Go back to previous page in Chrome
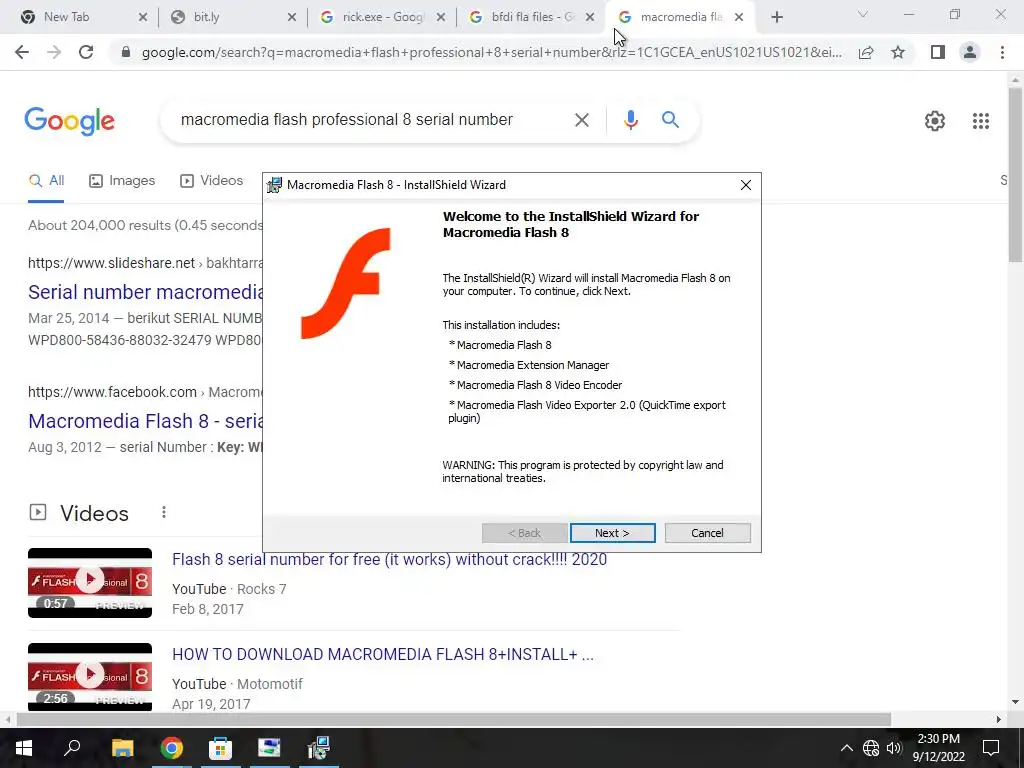This screenshot has height=768, width=1024. [x=22, y=52]
